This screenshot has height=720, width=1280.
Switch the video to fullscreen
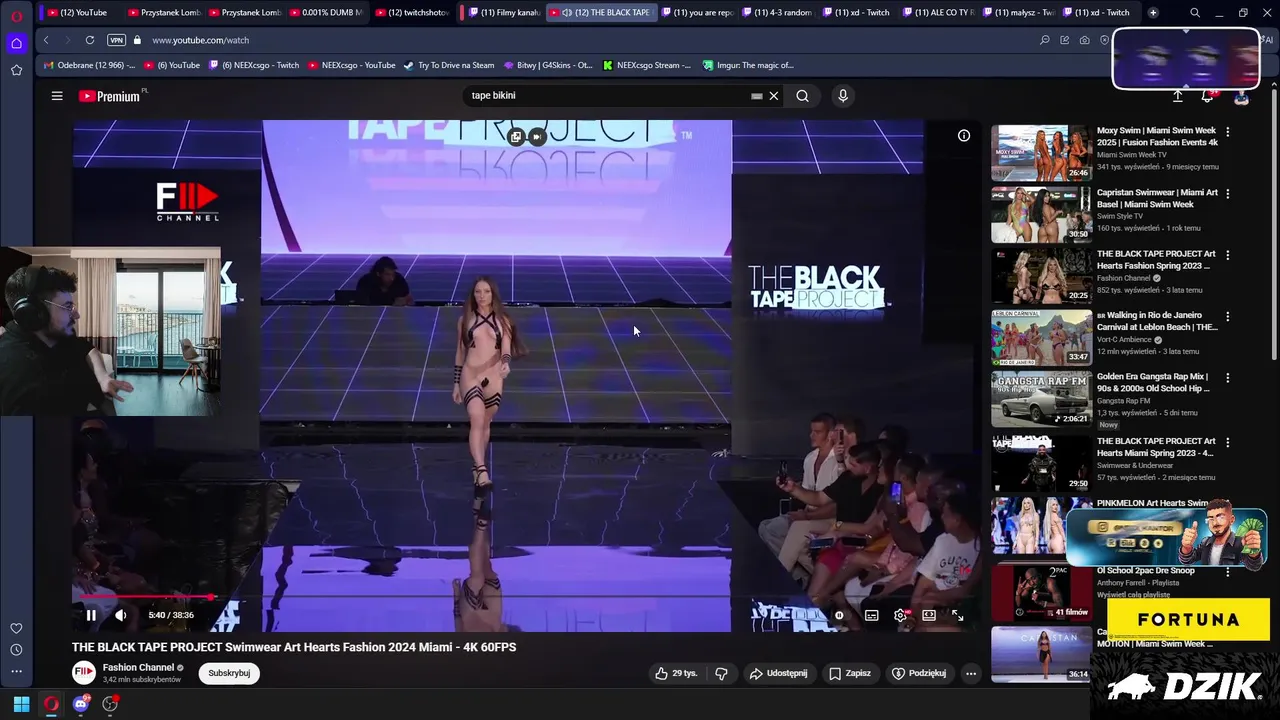pos(957,615)
